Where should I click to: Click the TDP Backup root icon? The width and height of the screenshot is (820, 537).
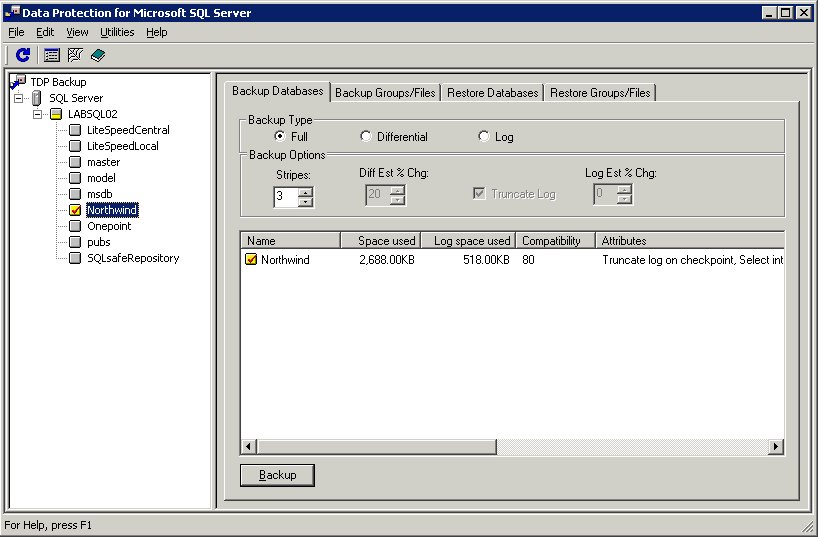coord(18,82)
